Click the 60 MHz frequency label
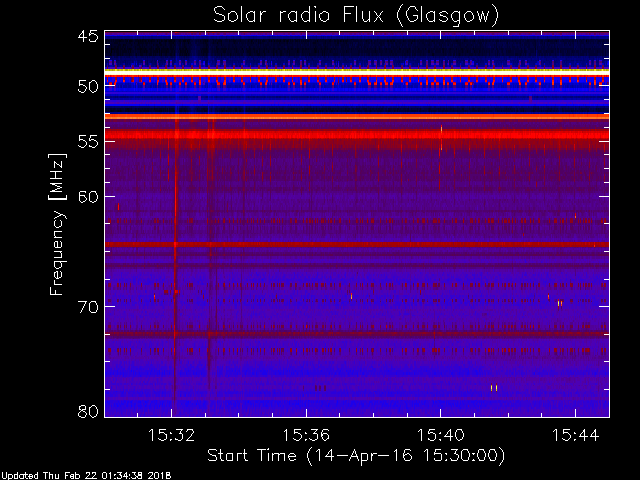 click(88, 197)
